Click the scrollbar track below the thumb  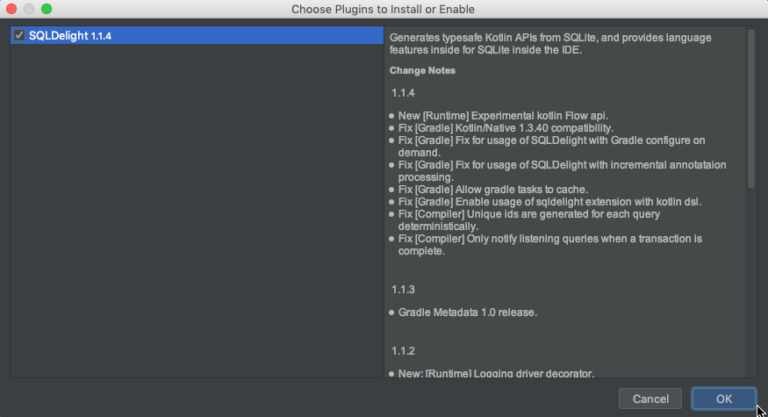point(751,280)
